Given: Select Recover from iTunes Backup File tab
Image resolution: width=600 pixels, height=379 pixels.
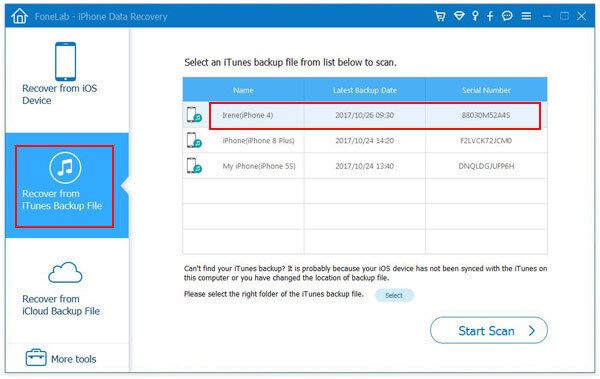Looking at the screenshot, I should coord(67,185).
